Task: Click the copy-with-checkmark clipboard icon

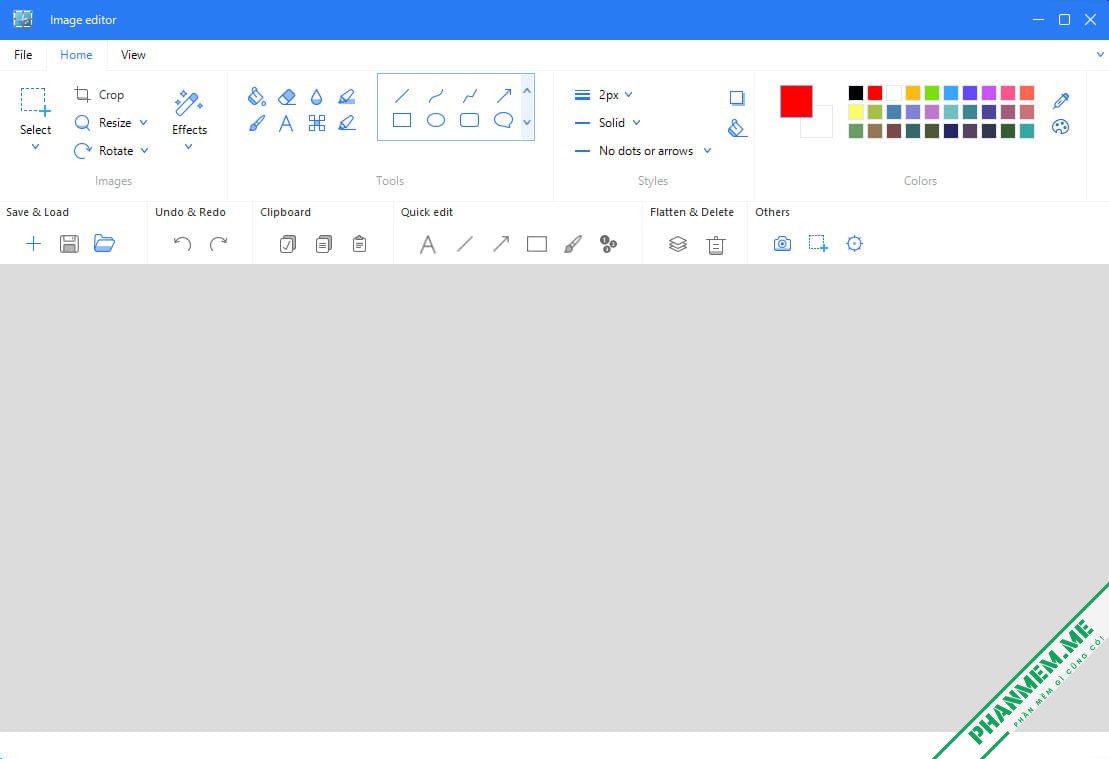Action: click(288, 244)
